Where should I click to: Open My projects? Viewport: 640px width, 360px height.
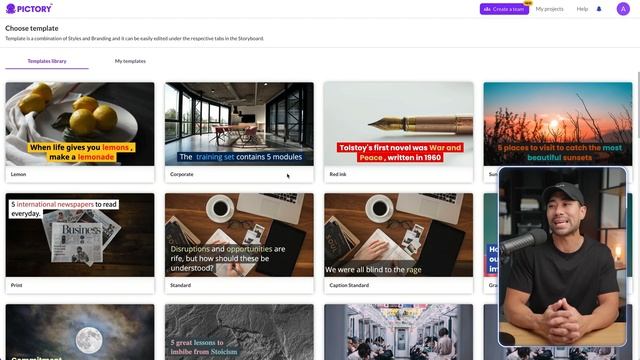(x=549, y=9)
